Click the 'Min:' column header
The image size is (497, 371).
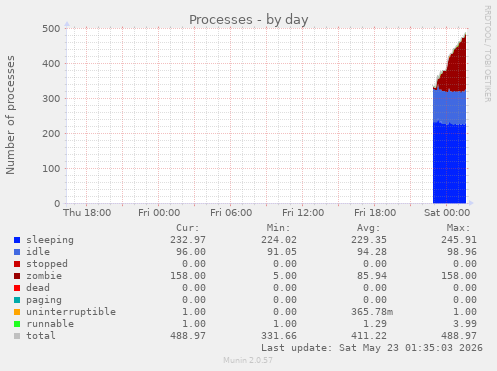click(278, 228)
